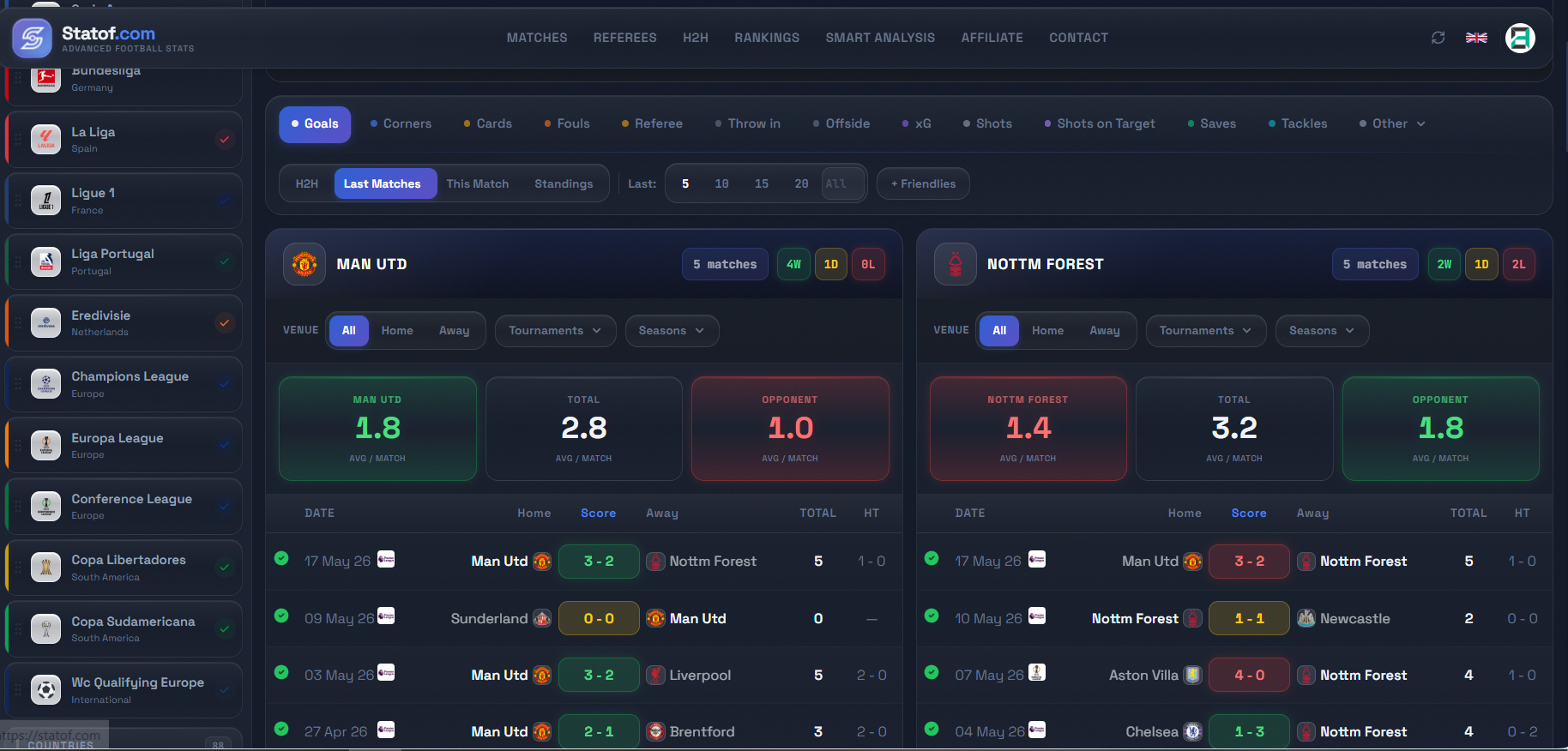Open Man Utd Tournaments dropdown
Viewport: 1568px width, 751px height.
[556, 331]
